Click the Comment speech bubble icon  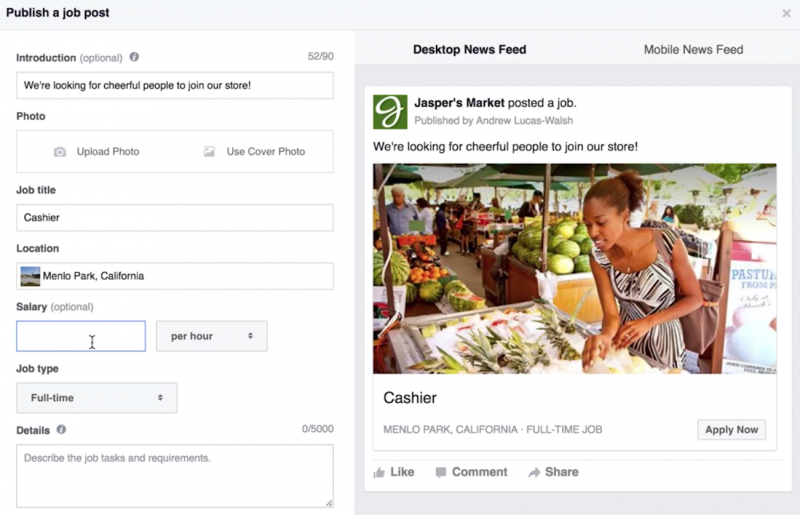(x=441, y=472)
